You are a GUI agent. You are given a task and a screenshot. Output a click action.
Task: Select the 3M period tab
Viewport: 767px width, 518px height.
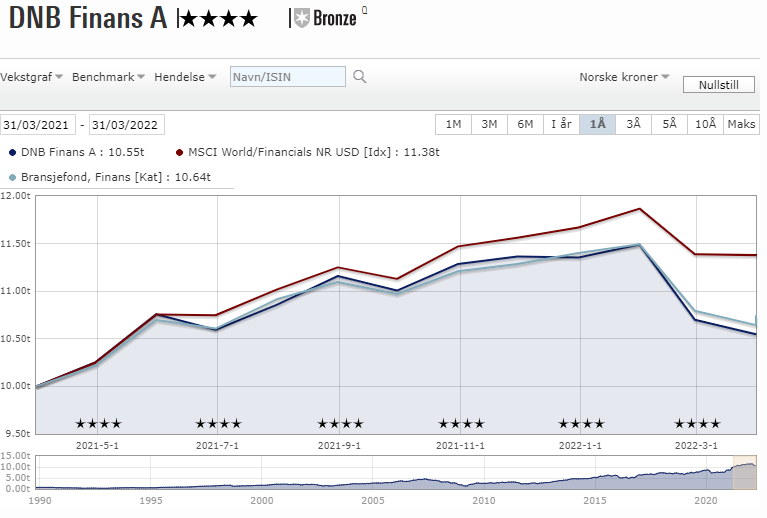[489, 124]
